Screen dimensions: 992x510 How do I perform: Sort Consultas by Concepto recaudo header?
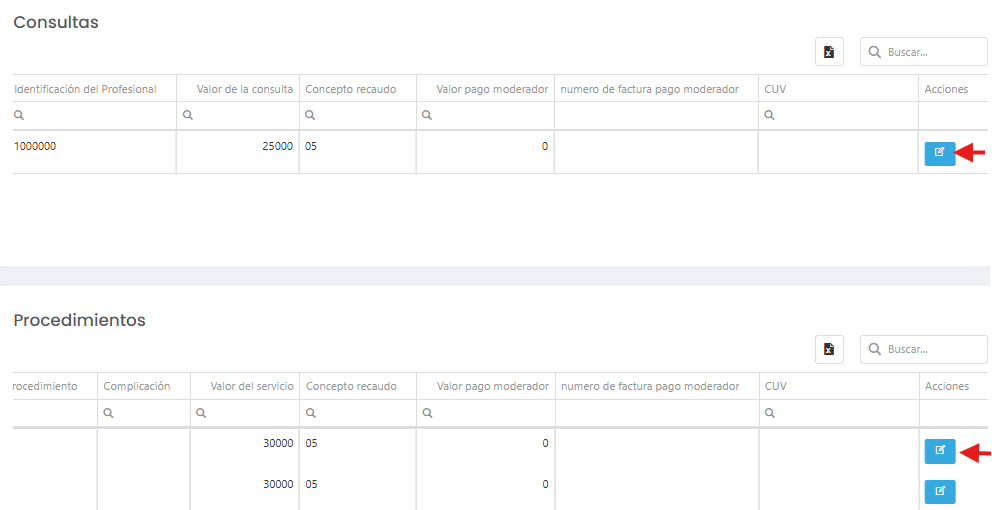coord(351,89)
